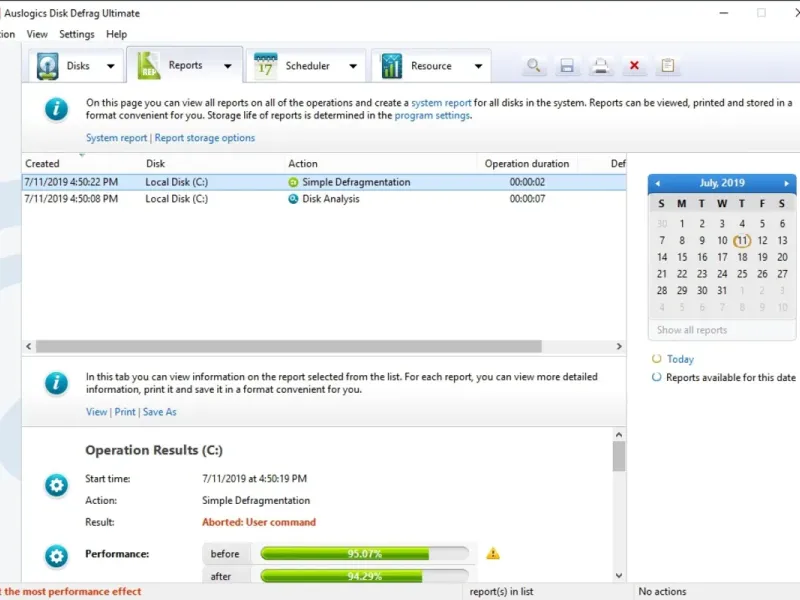Select July 25 in the calendar

click(742, 274)
